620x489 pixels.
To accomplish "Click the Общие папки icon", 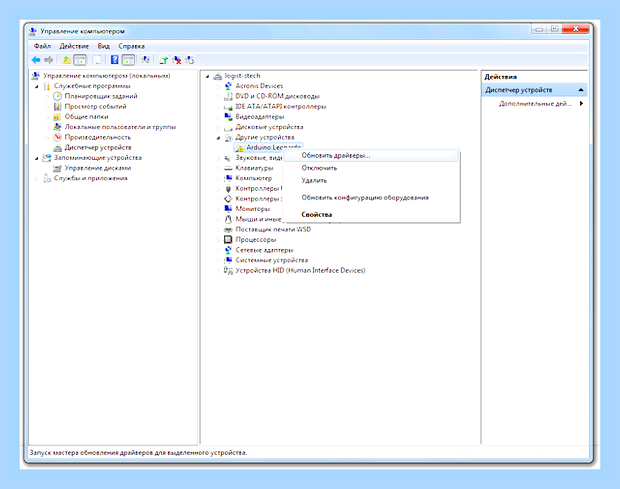I will click(x=57, y=117).
